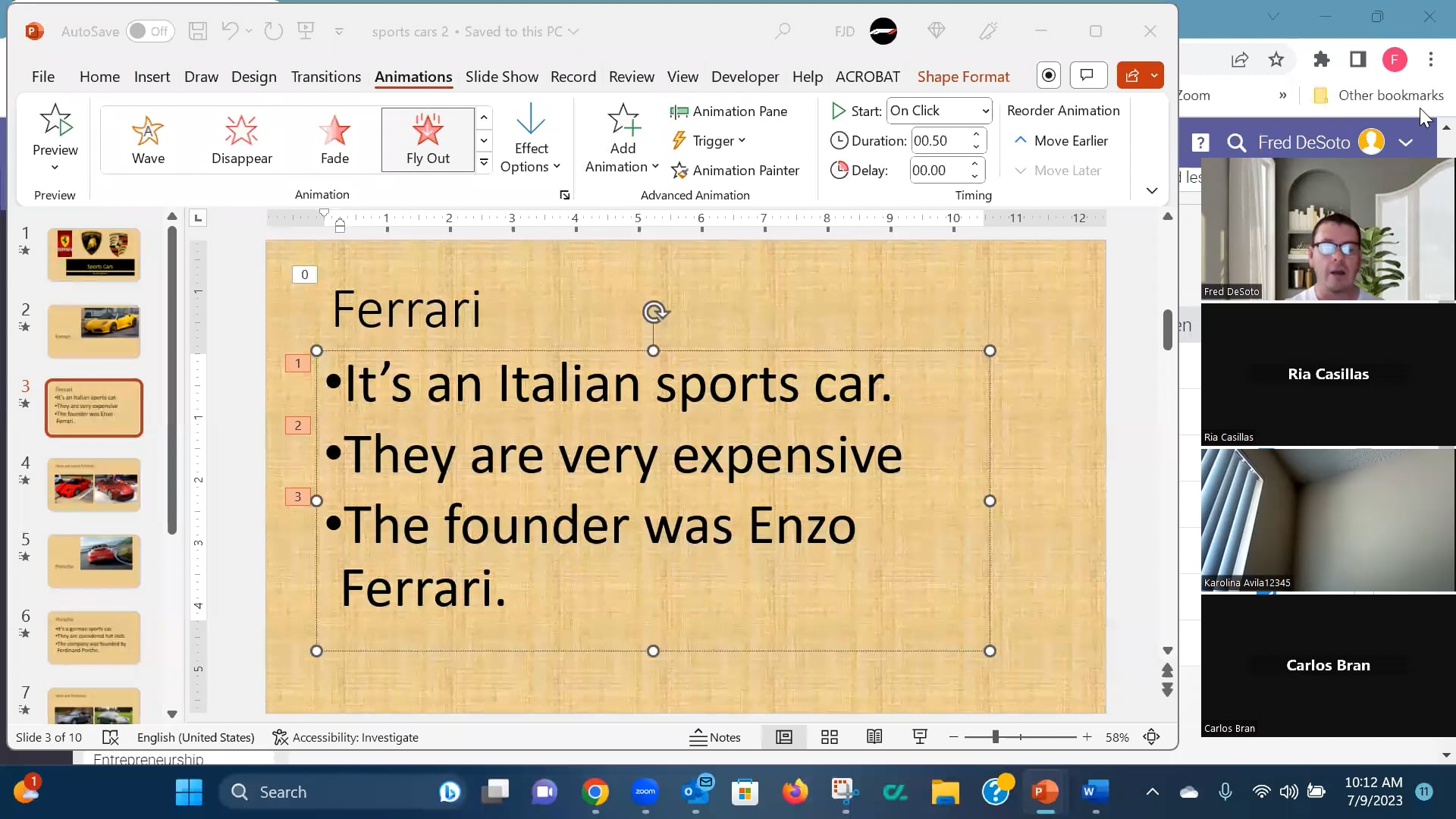Fit slide to current window
The image size is (1456, 819).
click(x=1152, y=737)
